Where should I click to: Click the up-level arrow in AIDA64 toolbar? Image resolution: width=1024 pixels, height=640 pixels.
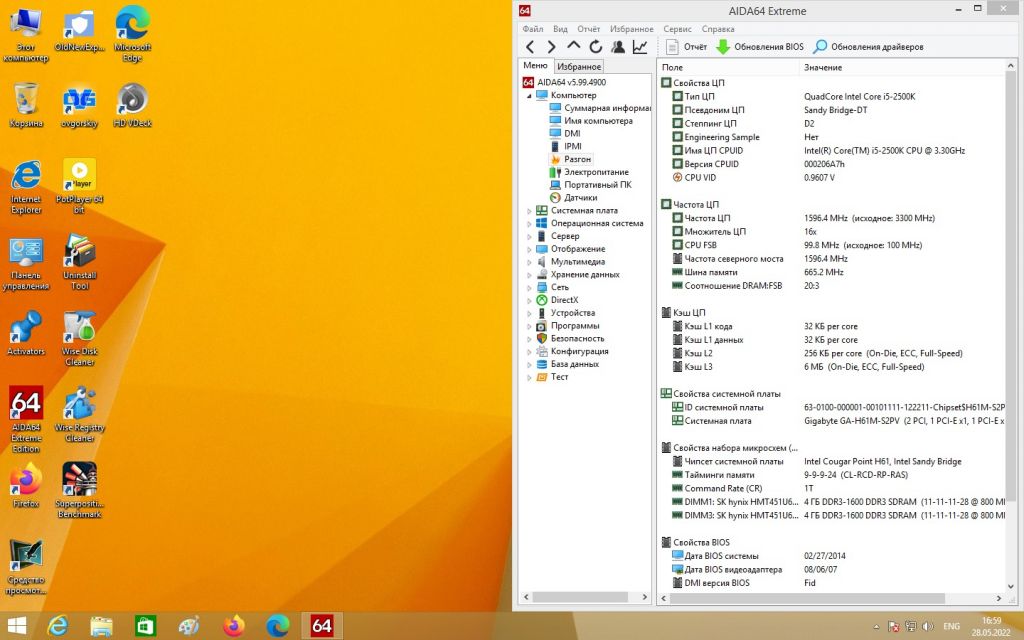(573, 46)
